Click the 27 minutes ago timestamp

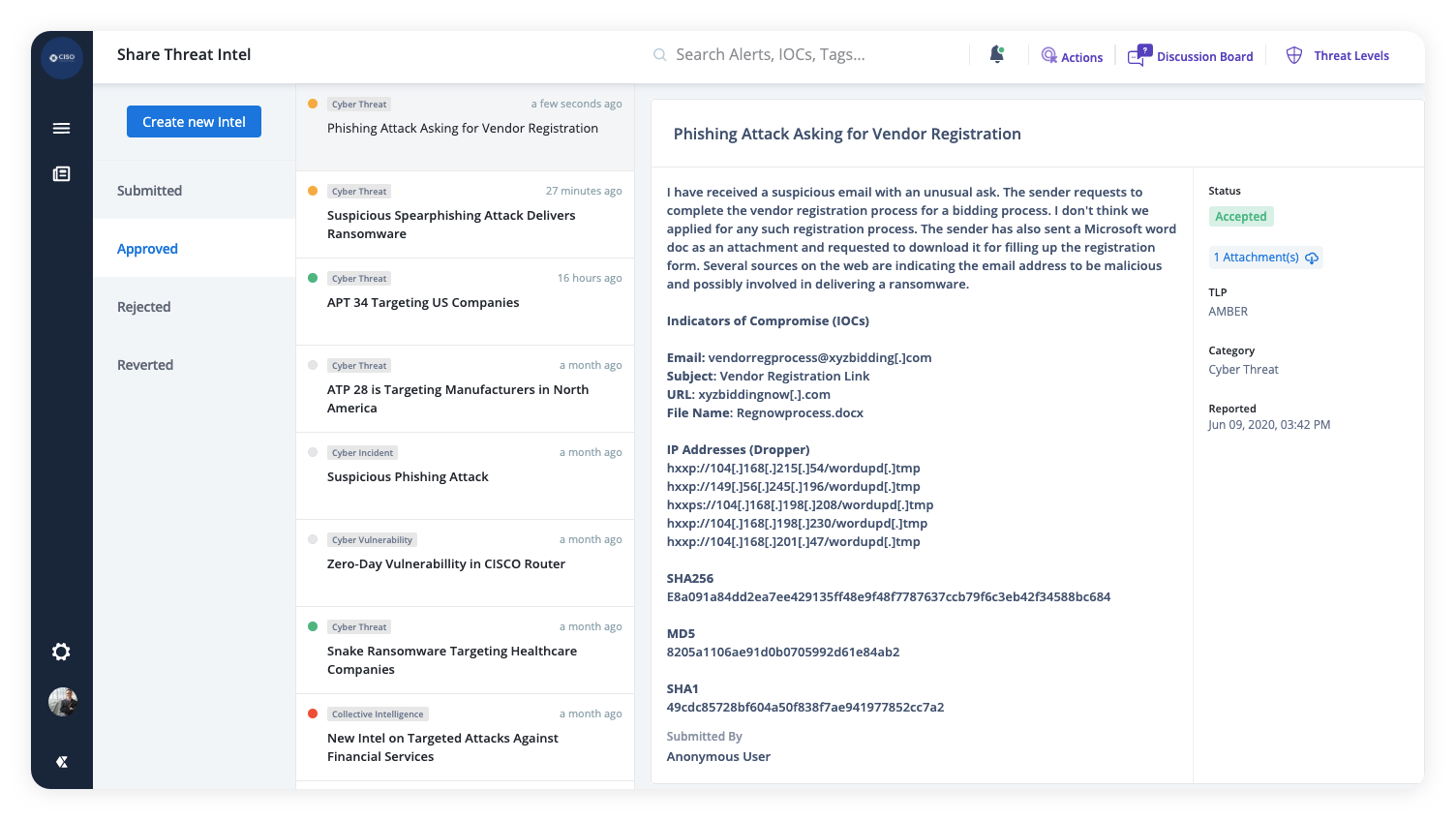coord(584,192)
